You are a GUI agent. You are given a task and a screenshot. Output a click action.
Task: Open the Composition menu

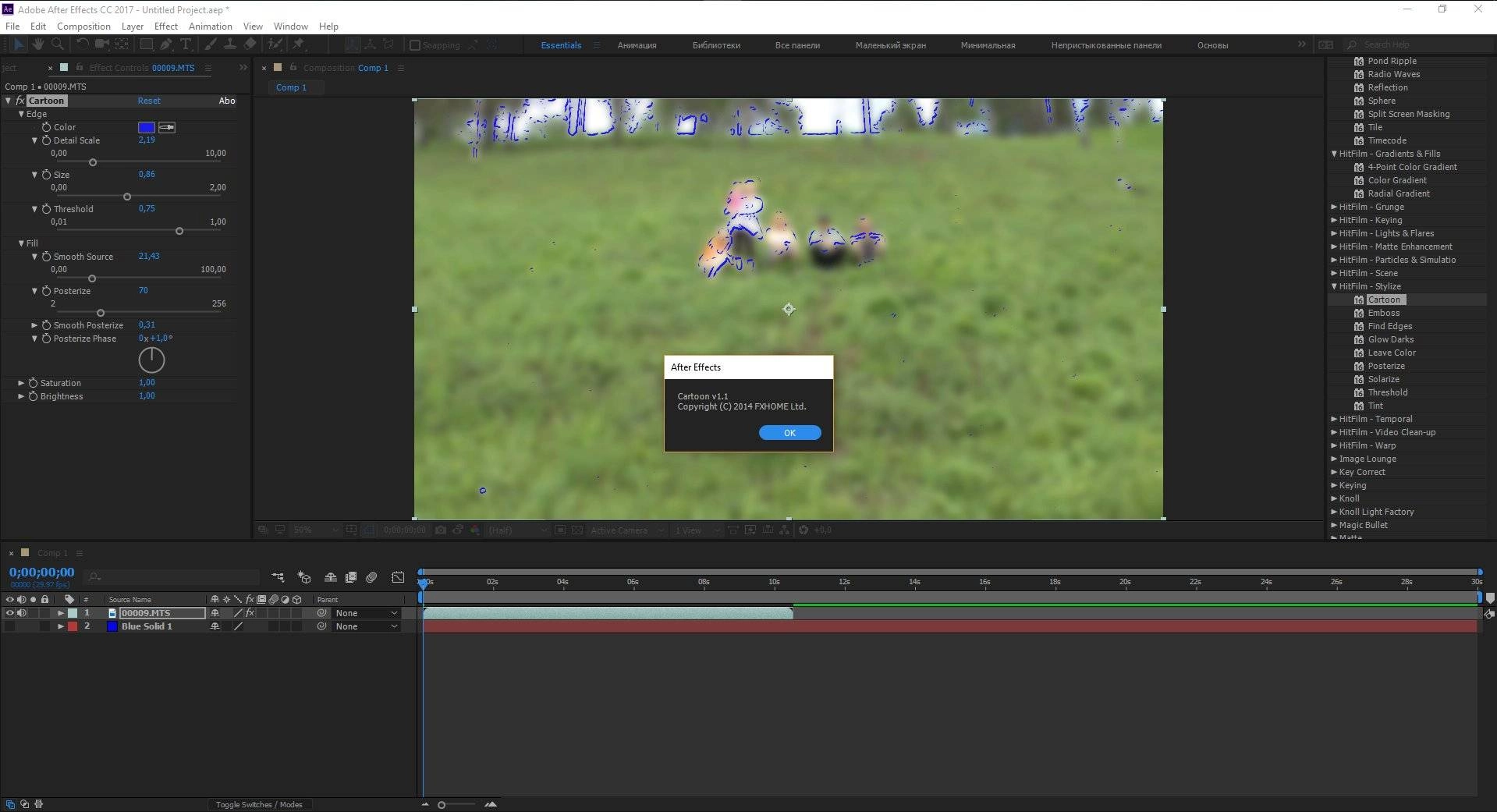tap(83, 26)
